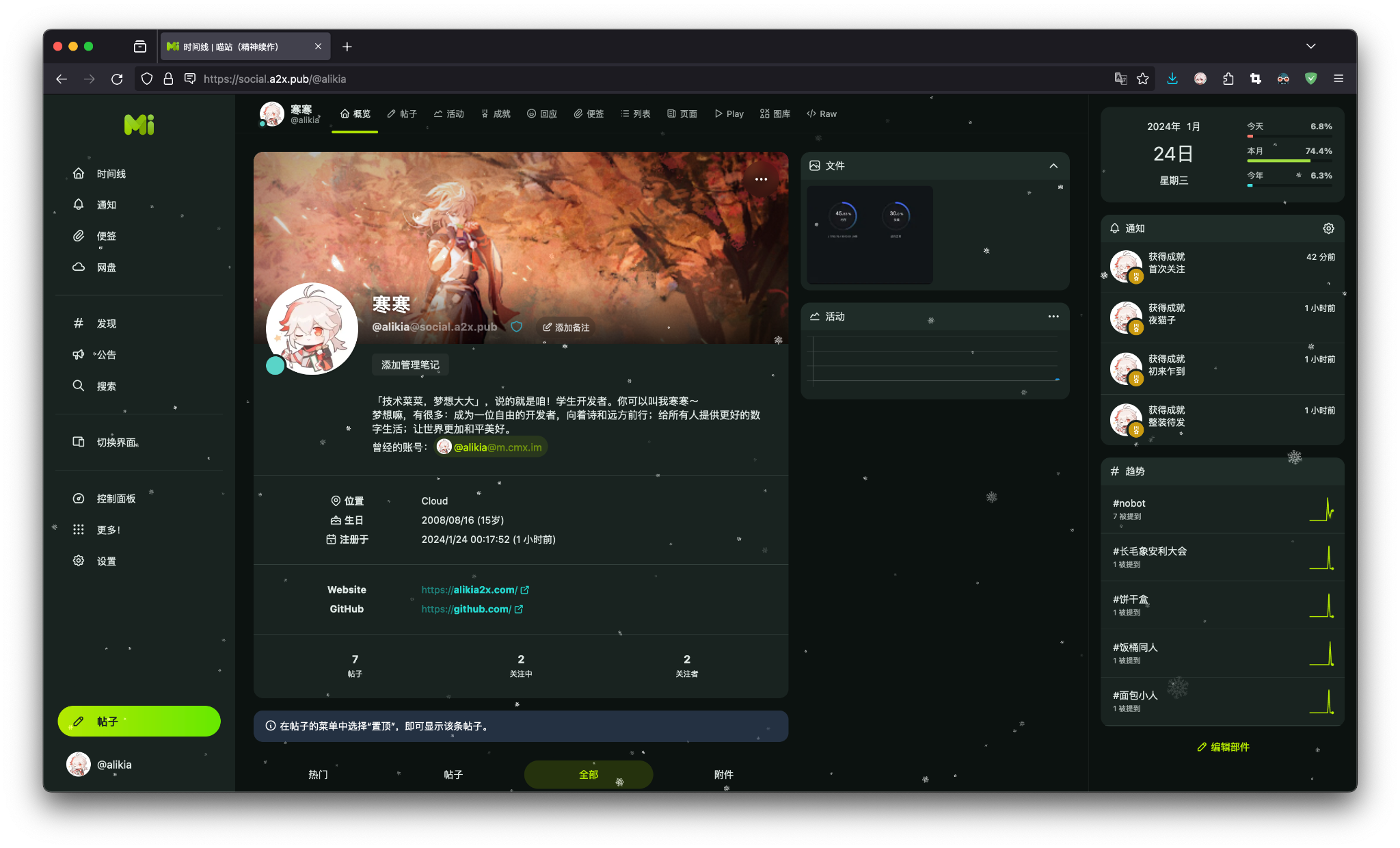
Task: Click the @alikia avatar at sidebar bottom
Action: tap(79, 764)
